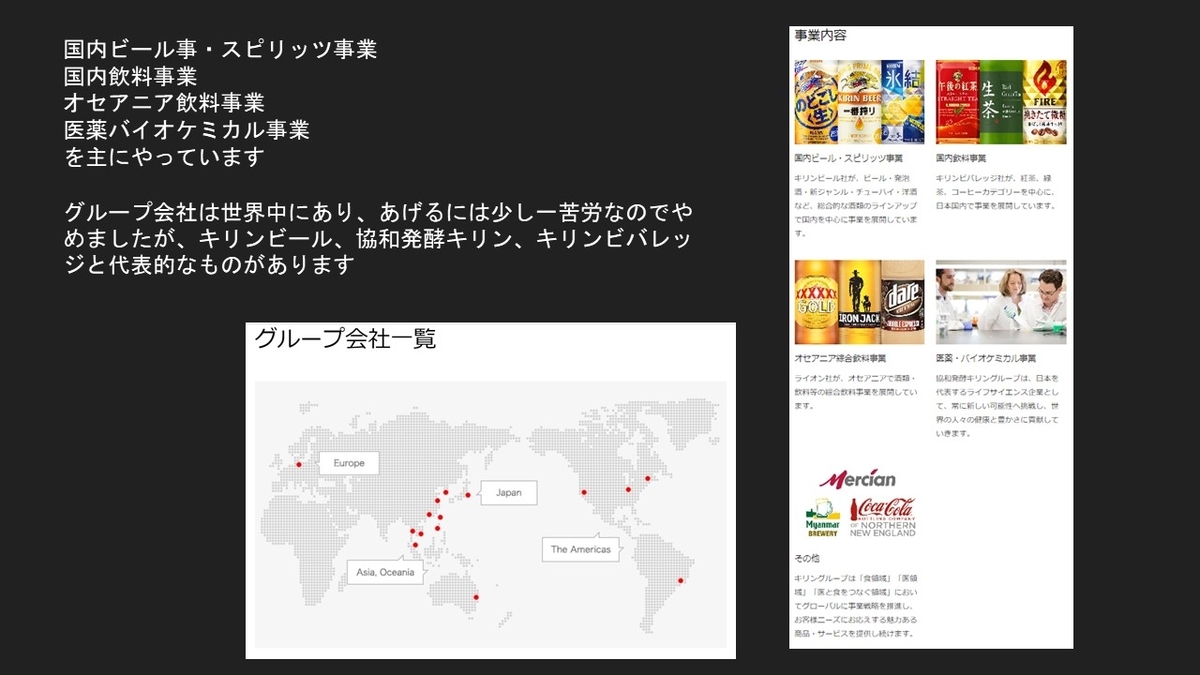
Task: Click the slide line 医薬バイオケミカル事業
Action: (186, 130)
